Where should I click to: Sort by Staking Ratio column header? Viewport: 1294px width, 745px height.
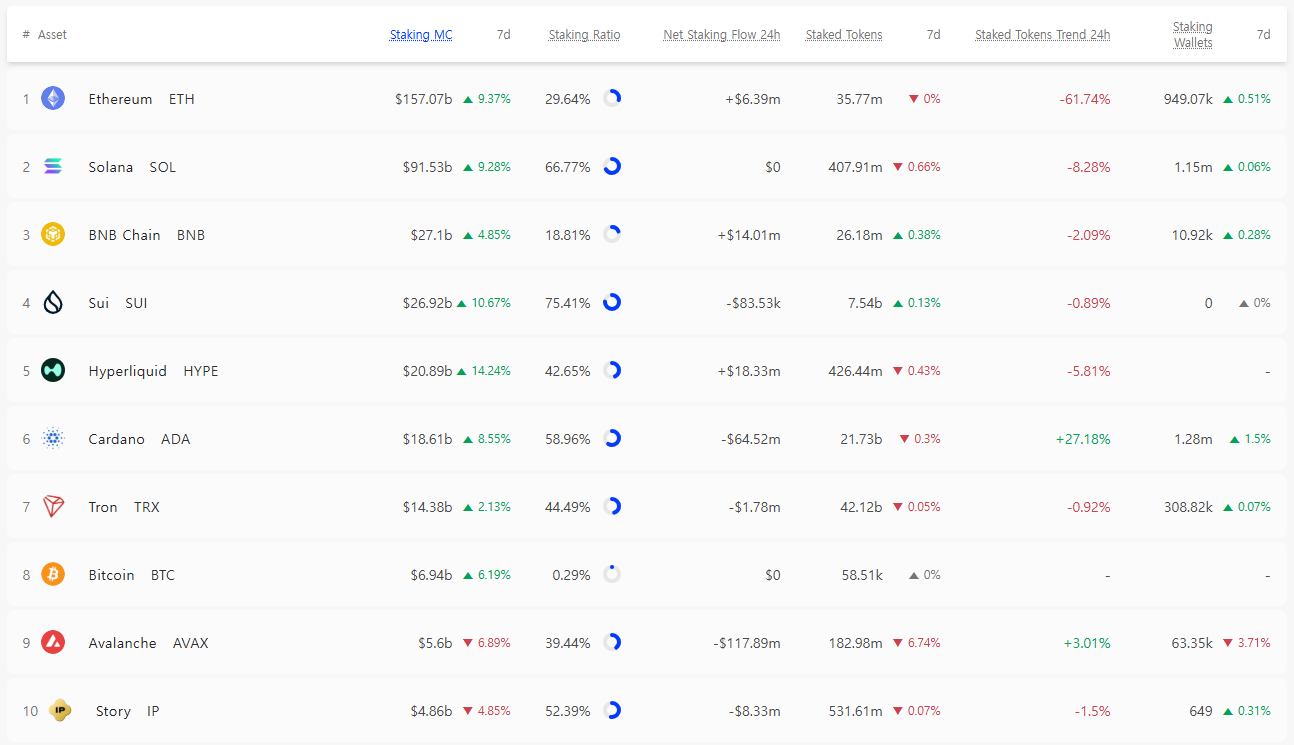(584, 35)
